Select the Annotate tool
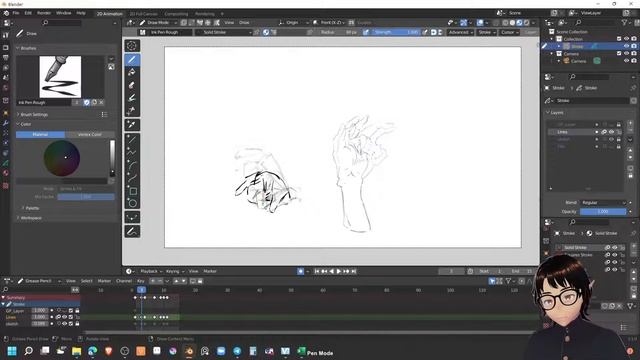 [x=132, y=231]
